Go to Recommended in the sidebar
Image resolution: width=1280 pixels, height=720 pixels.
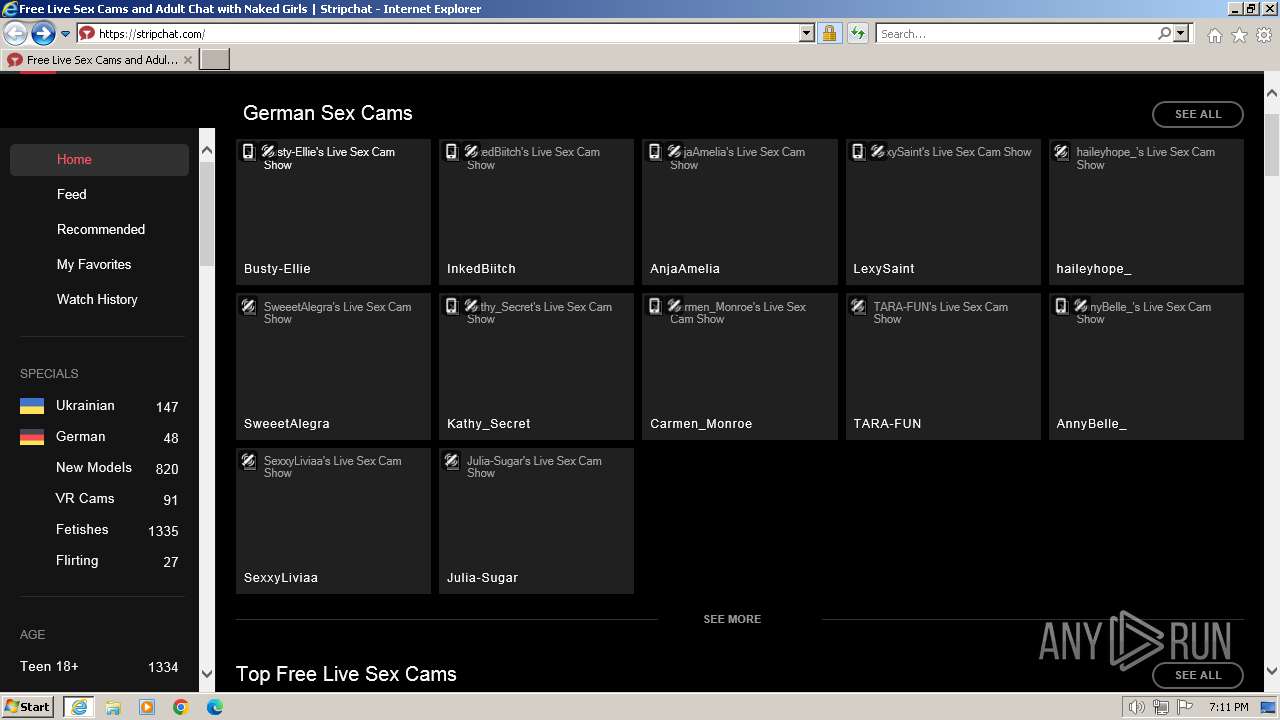click(101, 229)
